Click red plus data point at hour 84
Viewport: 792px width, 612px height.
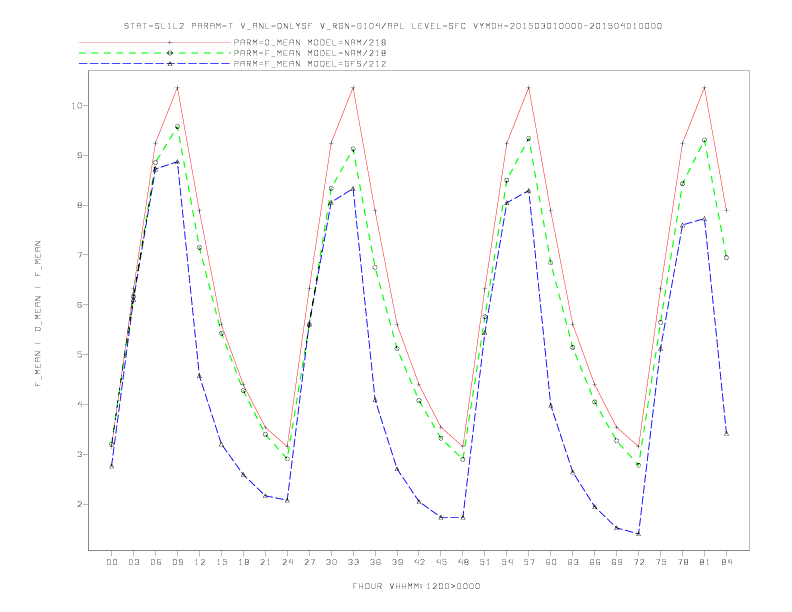(x=726, y=211)
